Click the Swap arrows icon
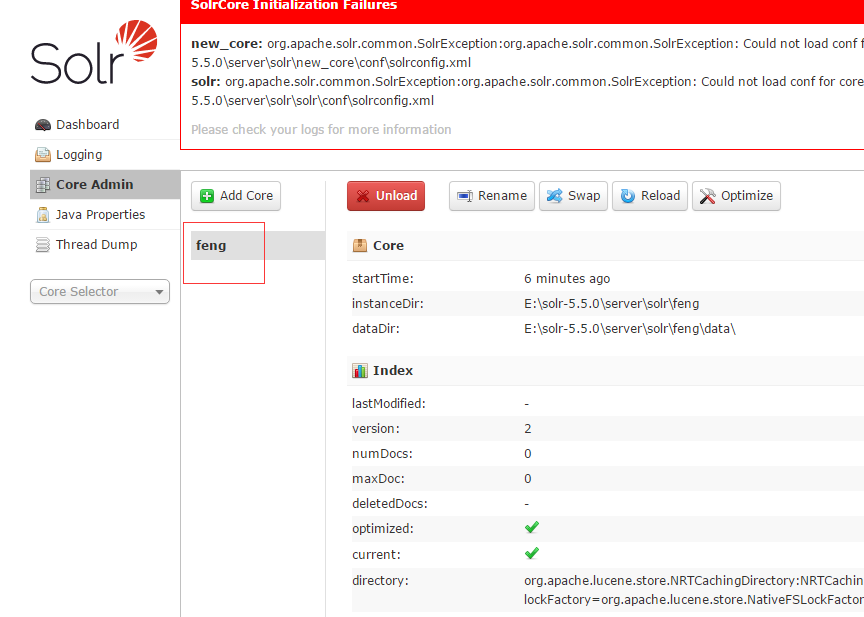Screen dimensions: 864x617 [x=554, y=196]
